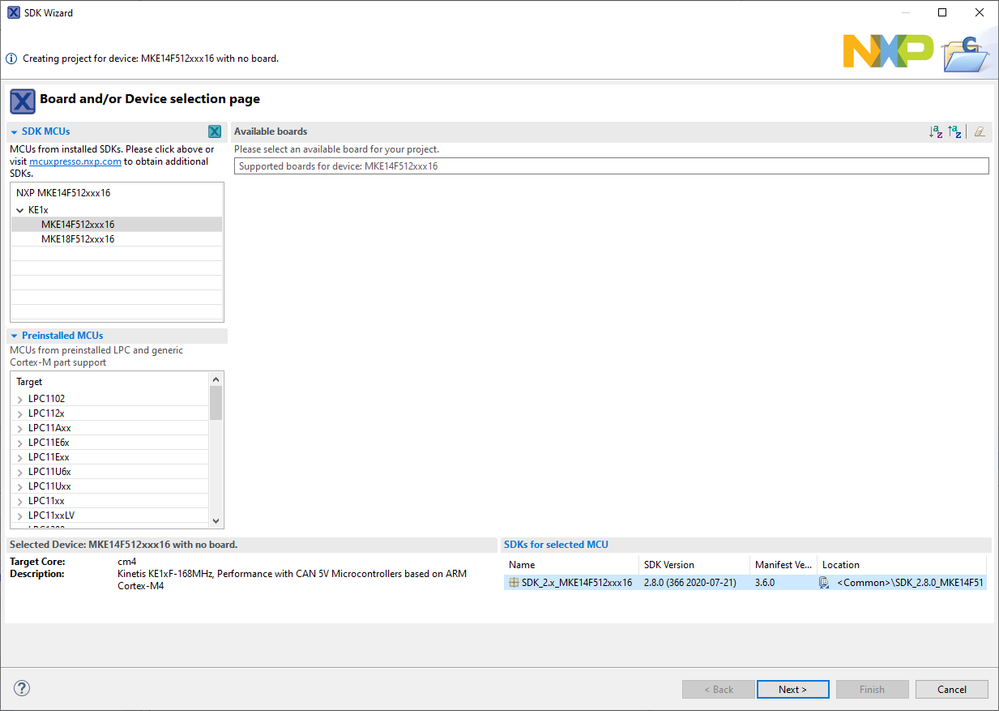The image size is (999, 711).
Task: Click the Available boards heading
Action: (x=271, y=131)
